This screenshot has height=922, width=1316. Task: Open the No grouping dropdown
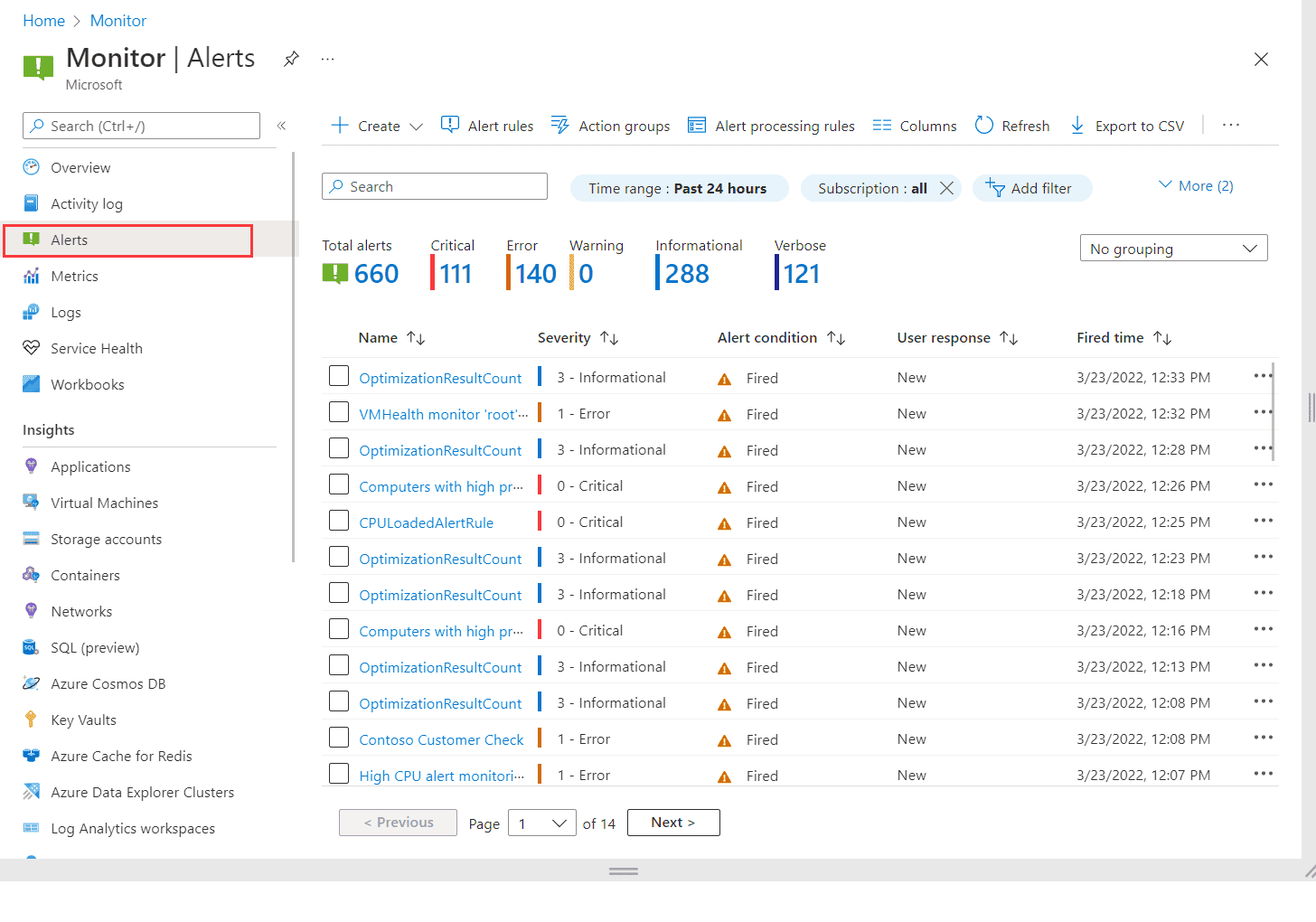pyautogui.click(x=1173, y=249)
